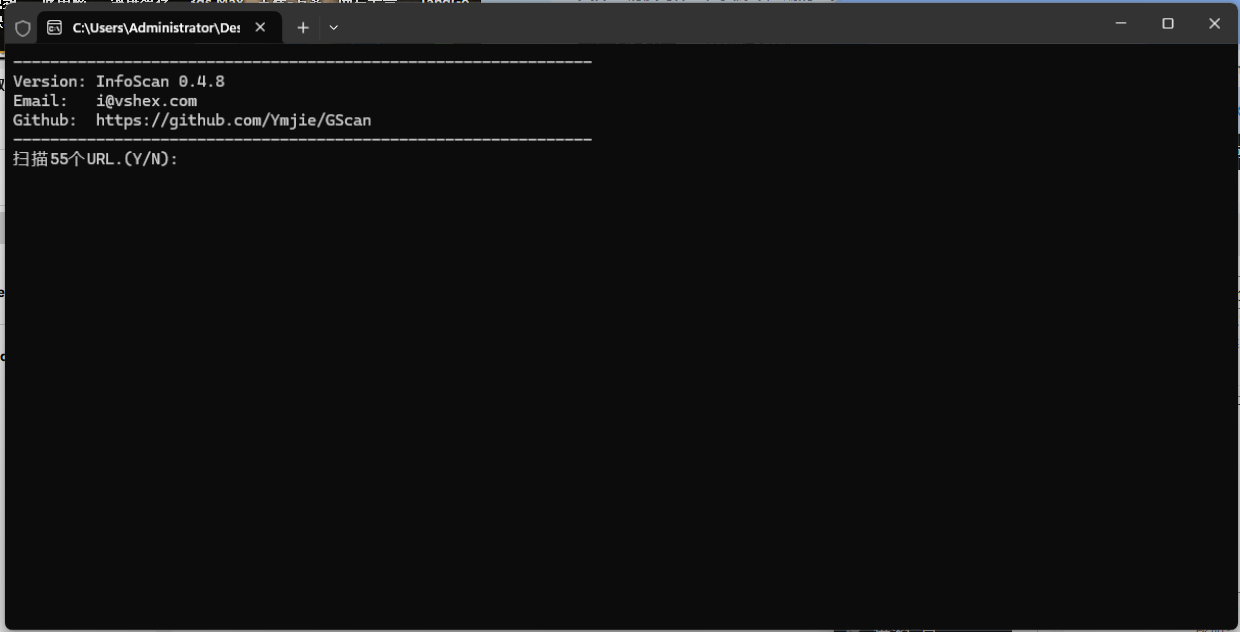Click the "Github:" label text
Viewport: 1240px width, 632px height.
(x=44, y=120)
